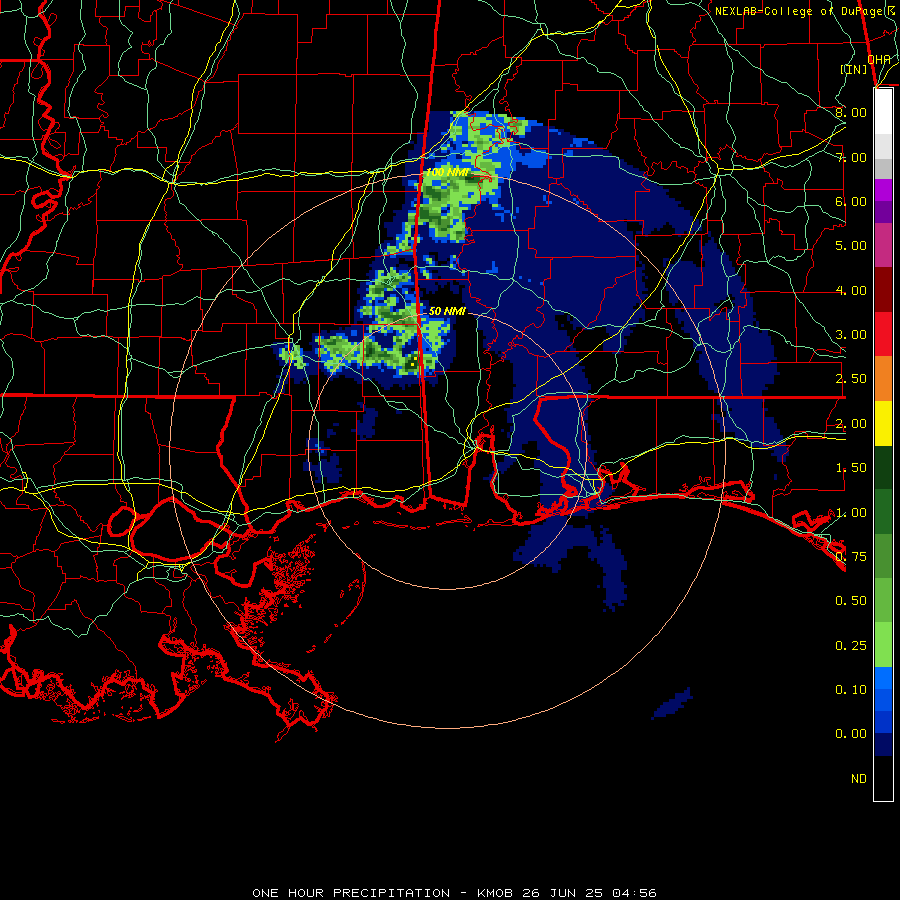Click the 100 NMI range ring label

447,172
